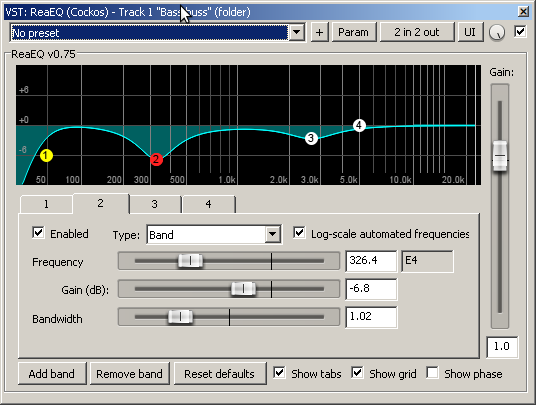Open the preset dropdown arrow

(297, 32)
